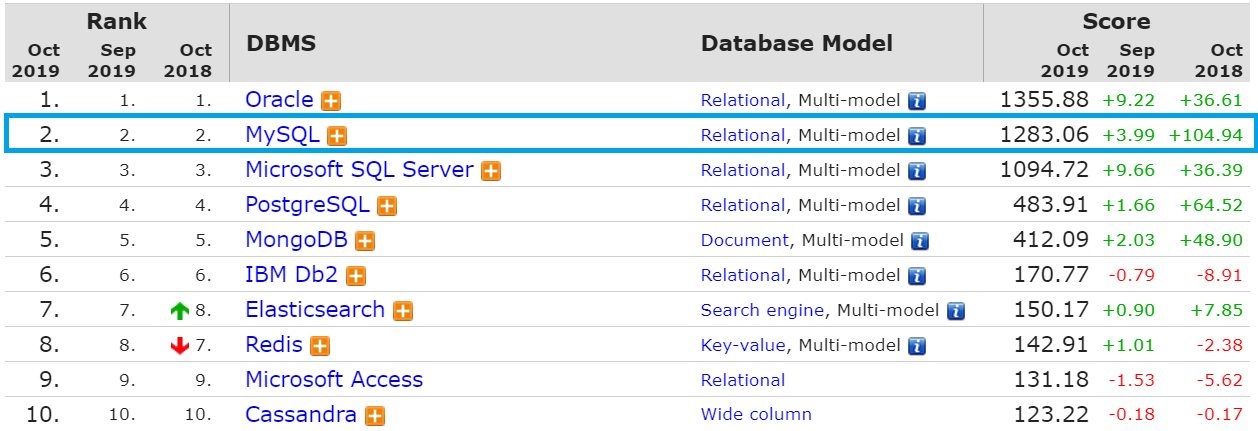Image resolution: width=1258 pixels, height=431 pixels.
Task: Click the info icon in the Redis row
Action: tap(917, 346)
